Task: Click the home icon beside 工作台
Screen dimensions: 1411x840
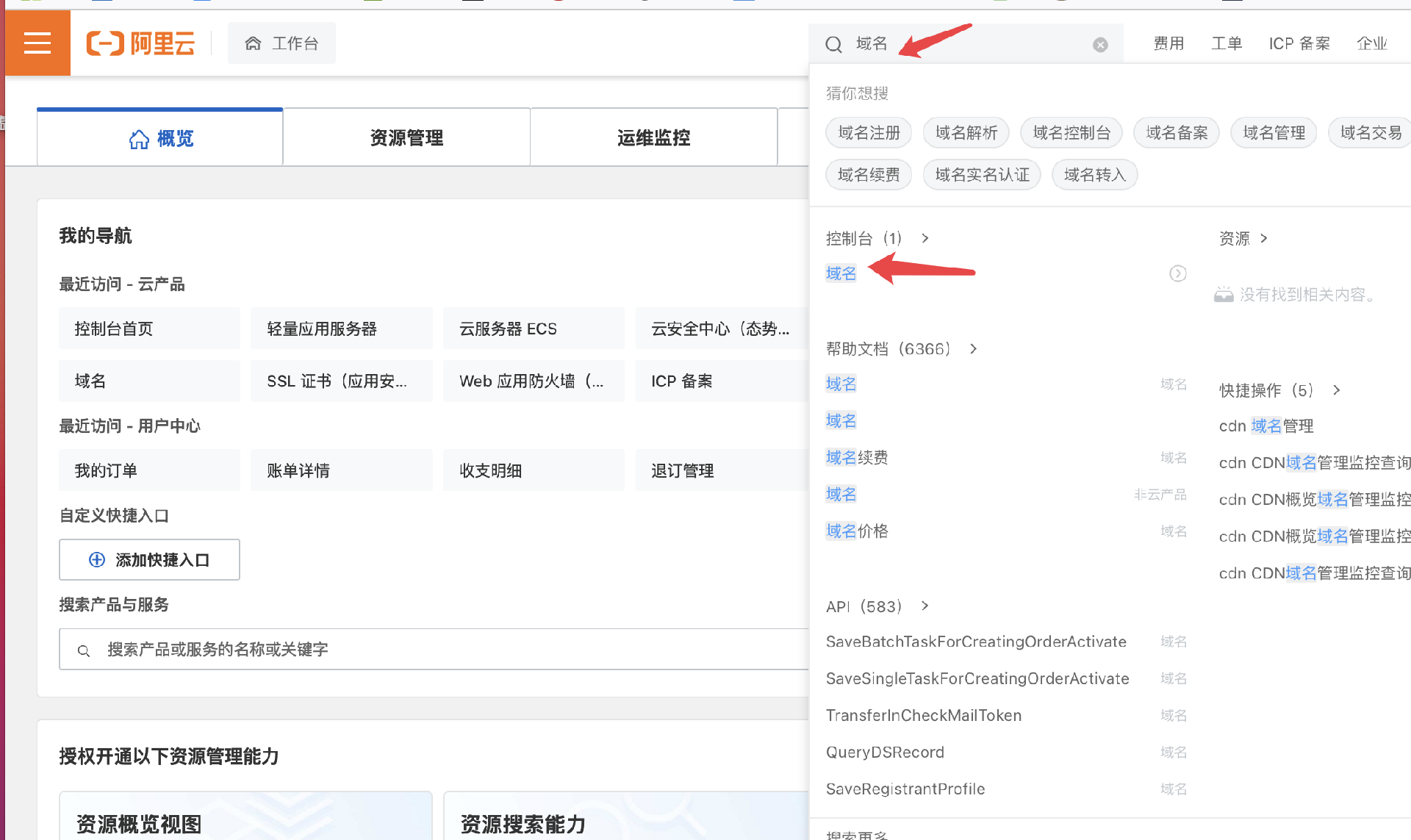Action: 253,43
